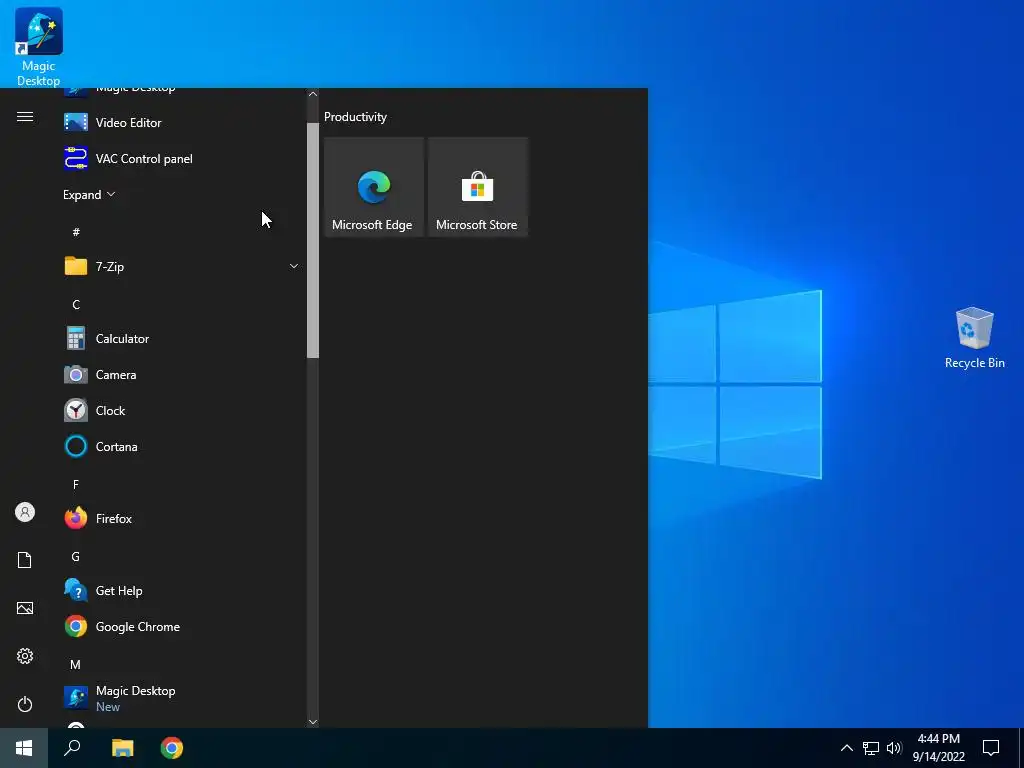
Task: Click the # letter header
Action: click(76, 232)
